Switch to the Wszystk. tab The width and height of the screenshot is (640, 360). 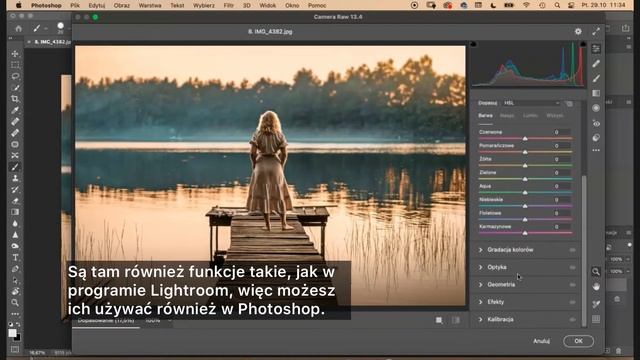[555, 116]
